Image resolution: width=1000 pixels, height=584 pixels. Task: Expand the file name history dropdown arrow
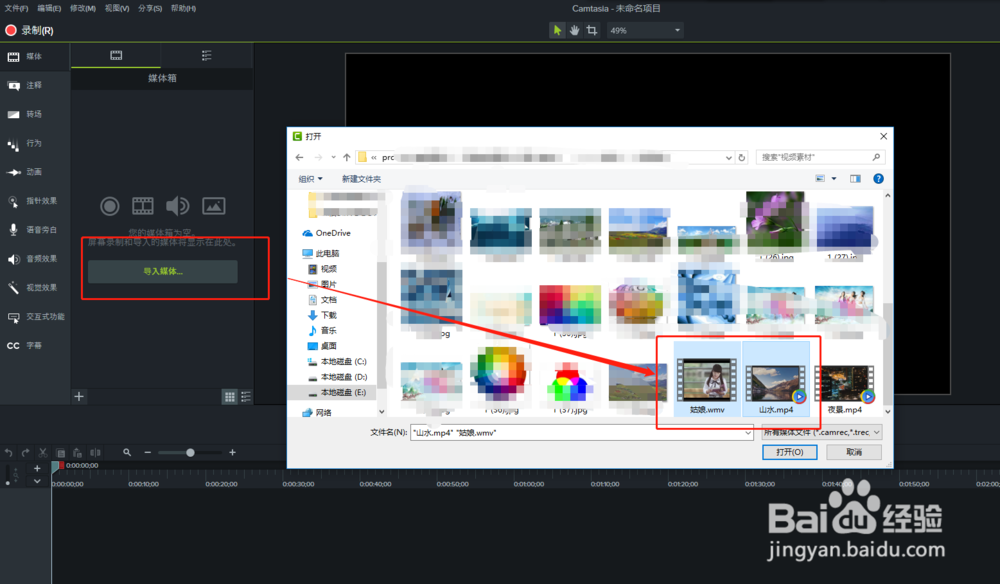coord(748,432)
